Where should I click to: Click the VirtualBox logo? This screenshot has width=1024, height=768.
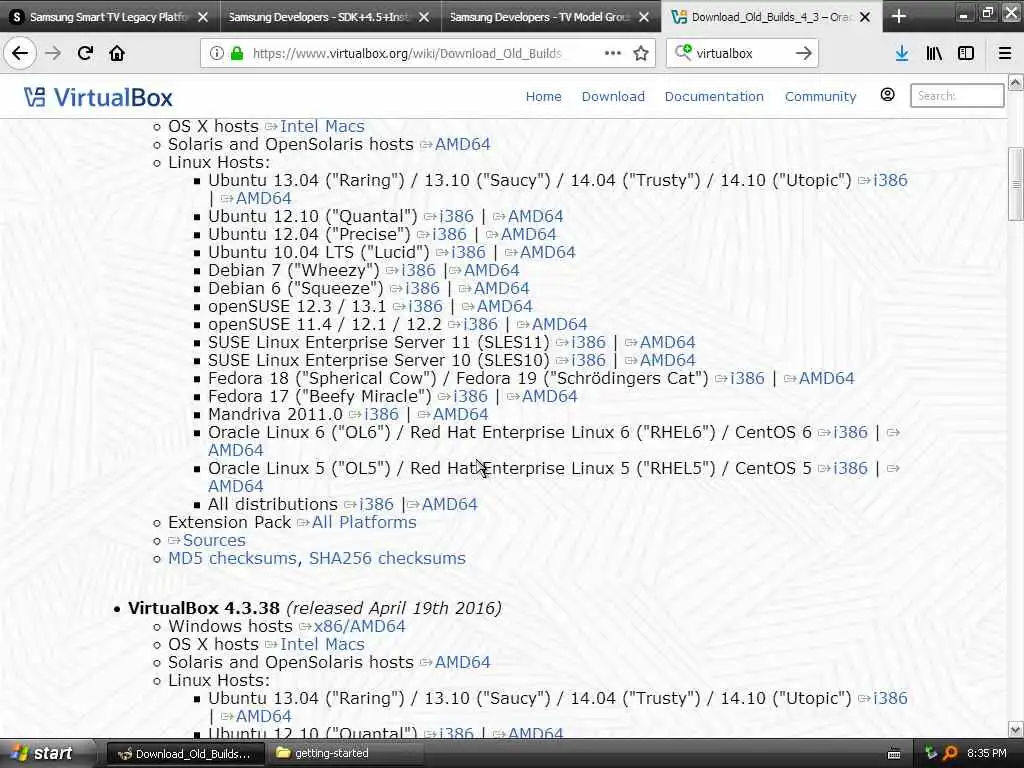coord(99,97)
